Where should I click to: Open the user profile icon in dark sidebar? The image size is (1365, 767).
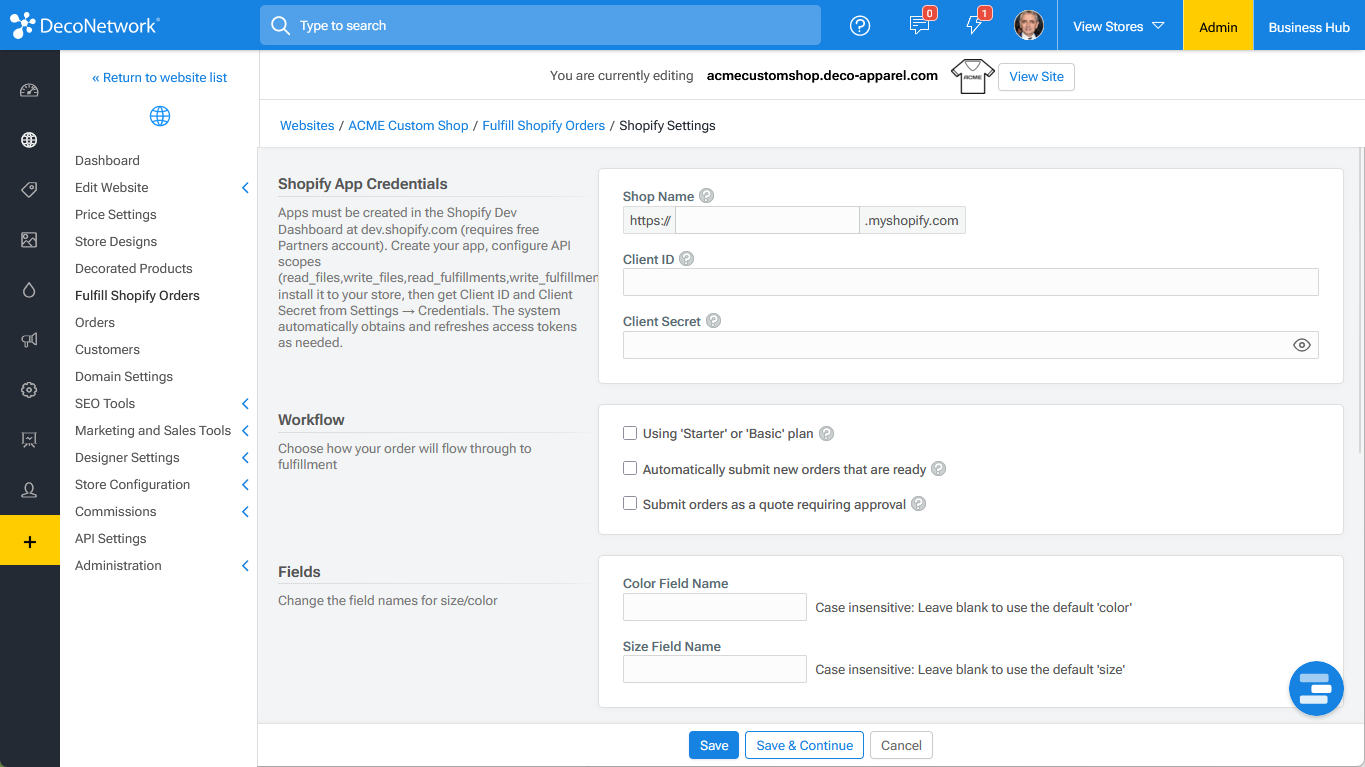pyautogui.click(x=29, y=490)
